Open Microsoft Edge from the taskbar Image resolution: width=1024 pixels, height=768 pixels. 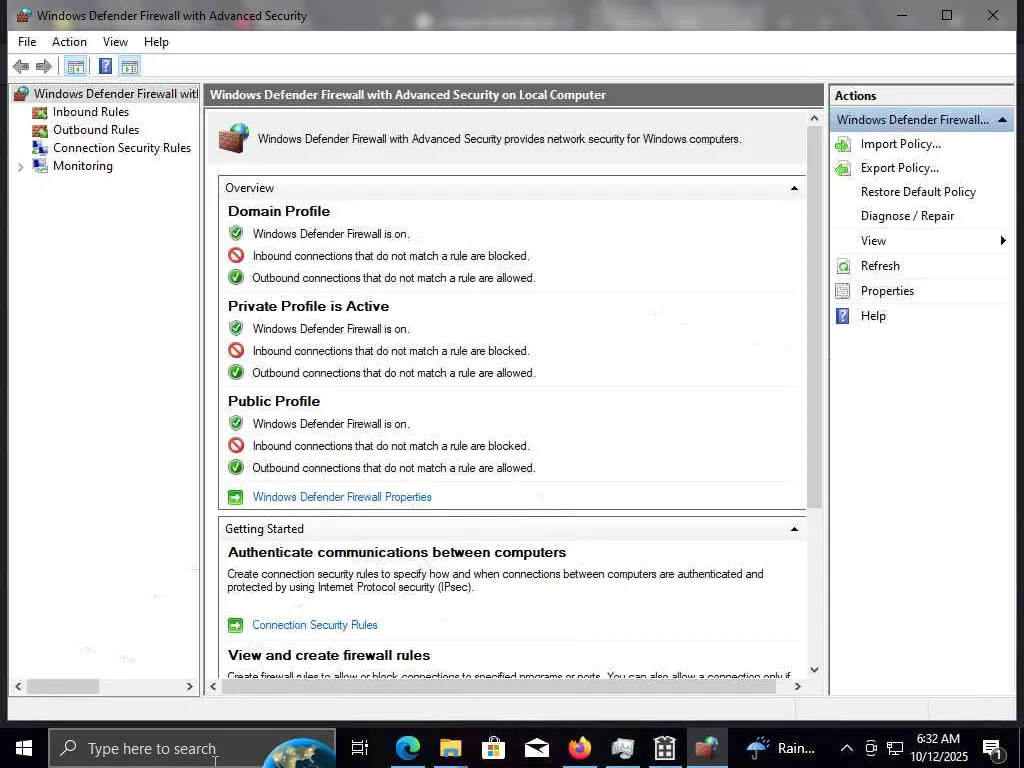(x=408, y=748)
